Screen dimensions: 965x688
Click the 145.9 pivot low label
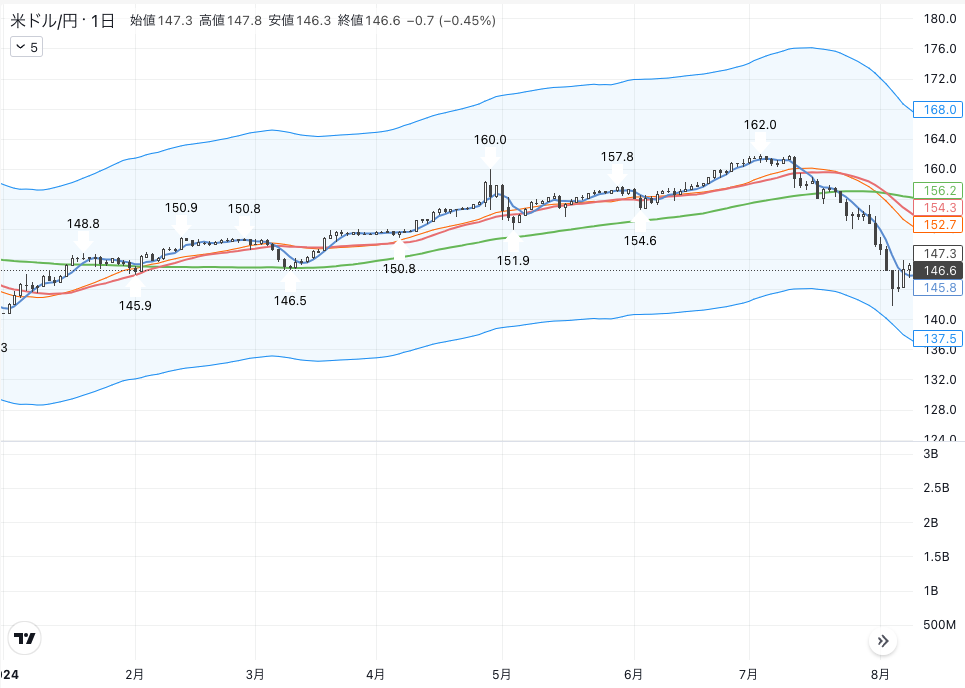[x=135, y=305]
